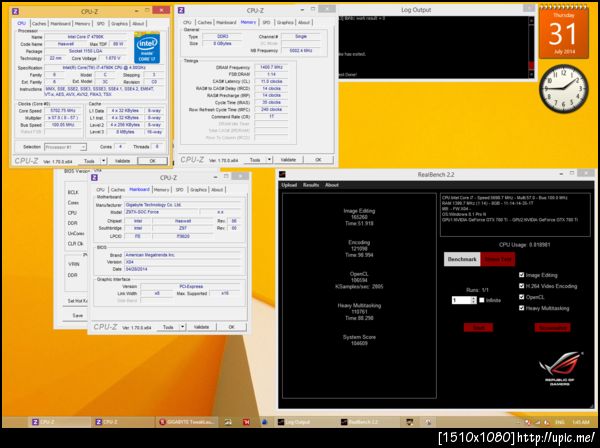Click Log Output scrollbar down arrow
The width and height of the screenshot is (600, 448).
pyautogui.click(x=531, y=75)
